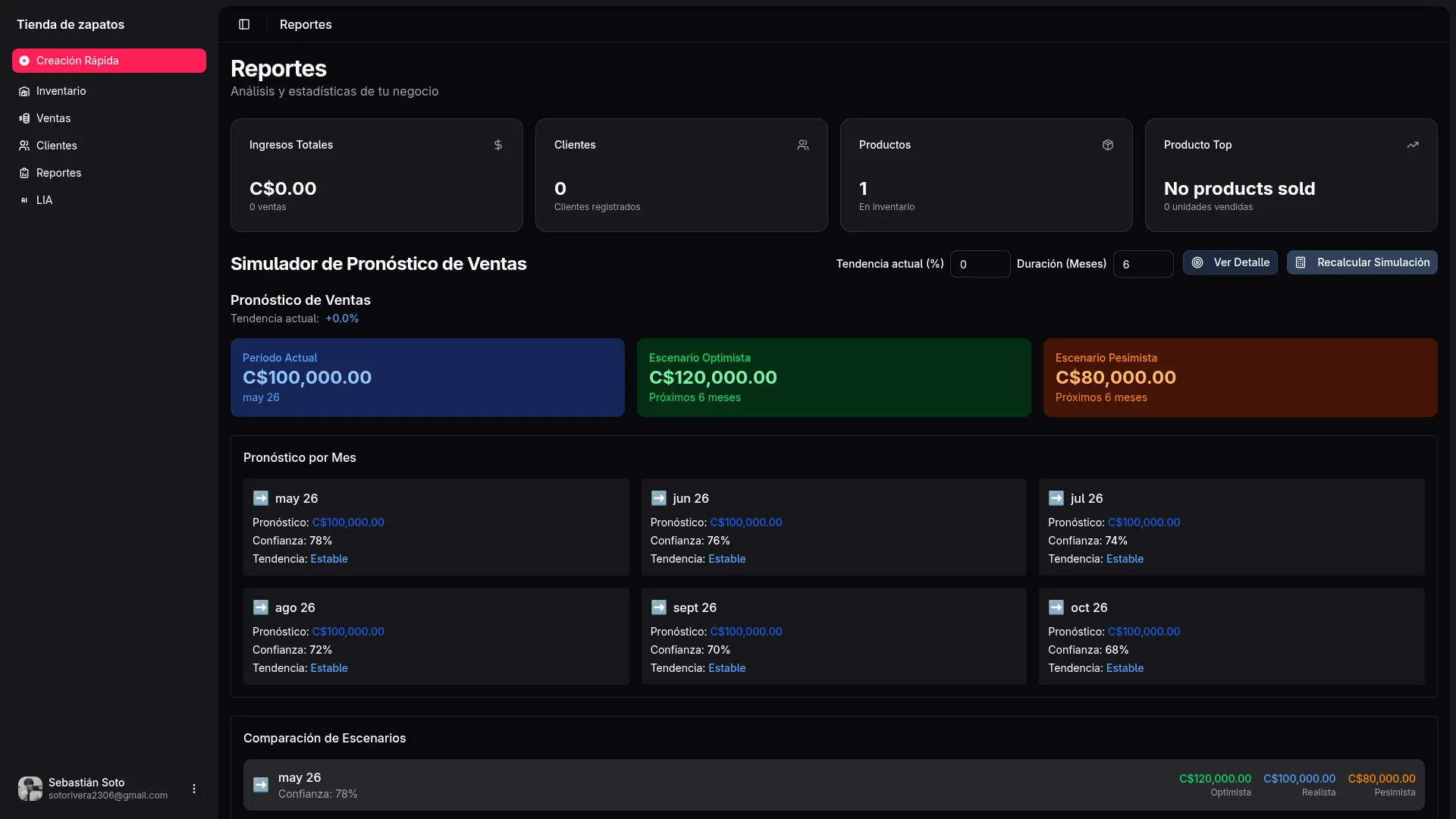Select the Período Actual blue card
Image resolution: width=1456 pixels, height=819 pixels.
point(428,378)
